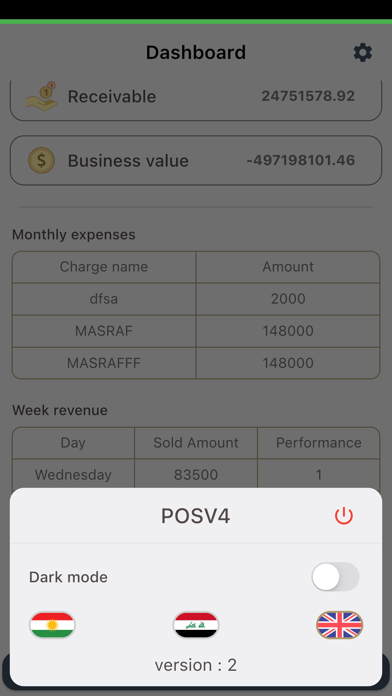Open settings via the gear icon

(363, 53)
